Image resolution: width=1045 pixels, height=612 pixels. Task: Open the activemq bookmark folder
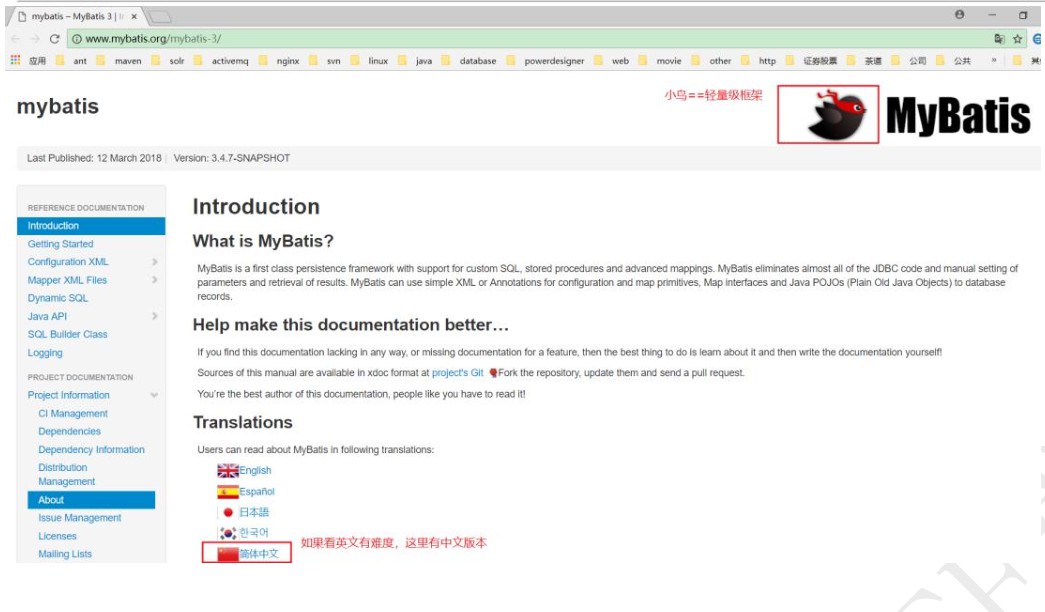[x=221, y=61]
